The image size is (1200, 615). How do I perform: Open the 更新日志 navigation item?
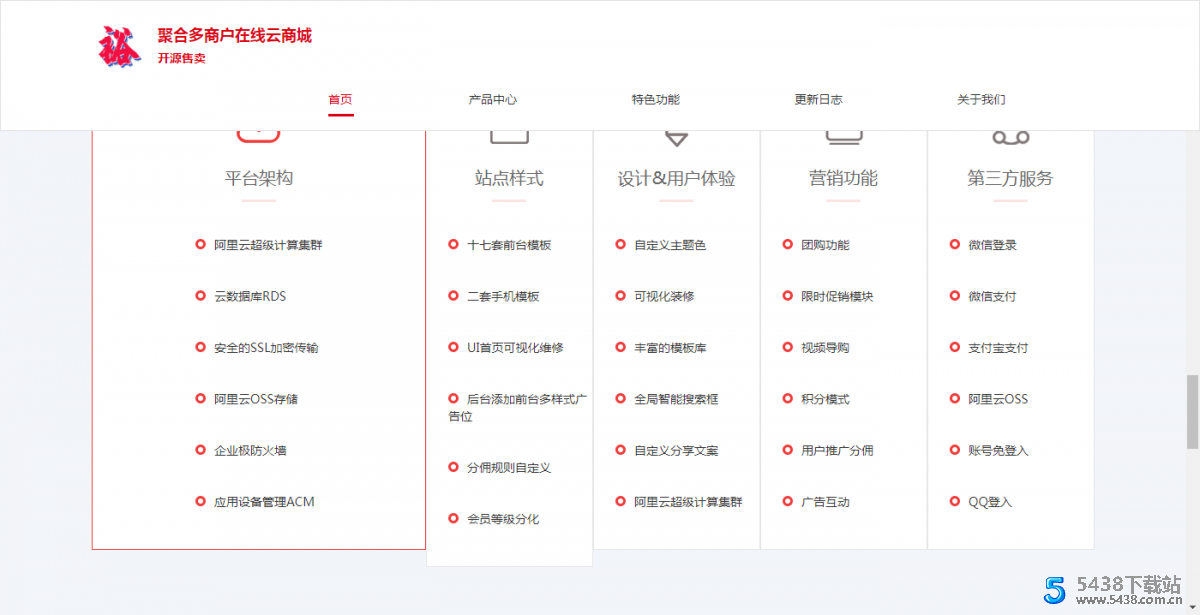(x=818, y=100)
